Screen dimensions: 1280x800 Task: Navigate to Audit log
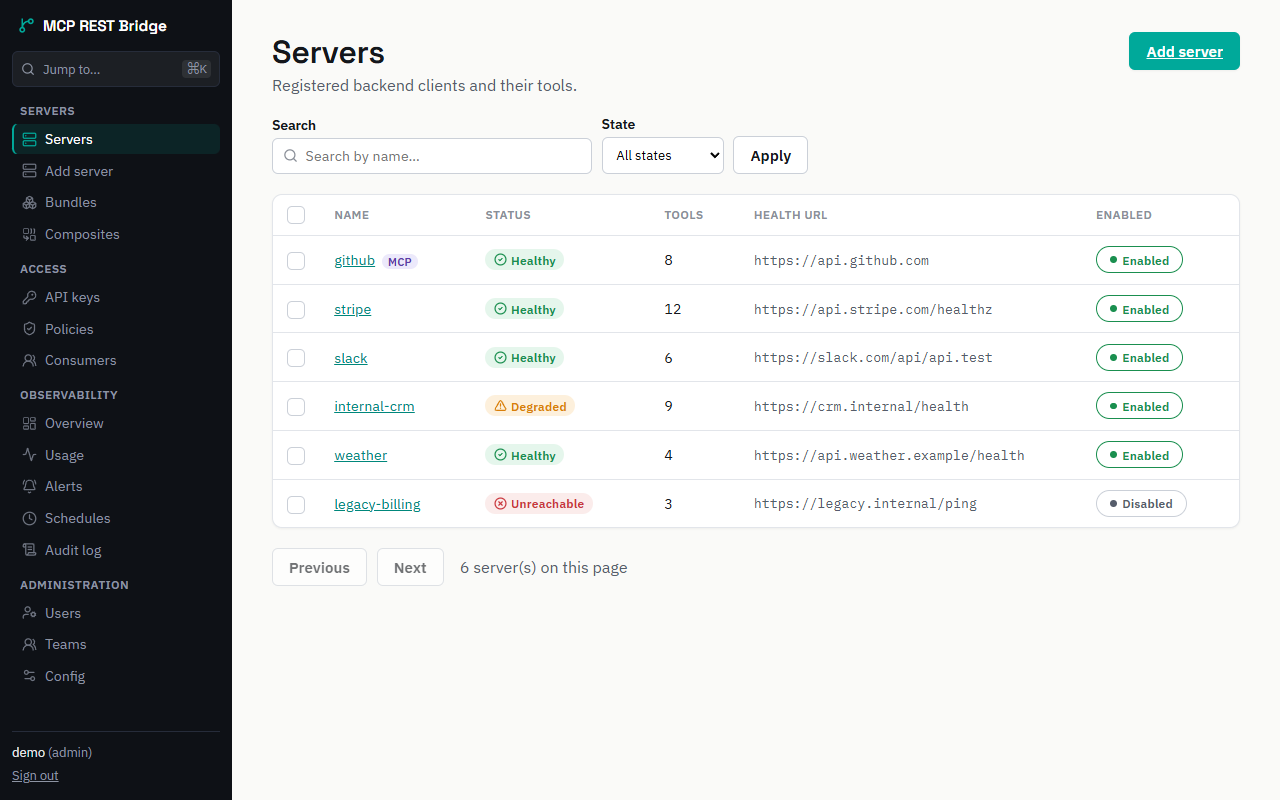click(x=116, y=550)
